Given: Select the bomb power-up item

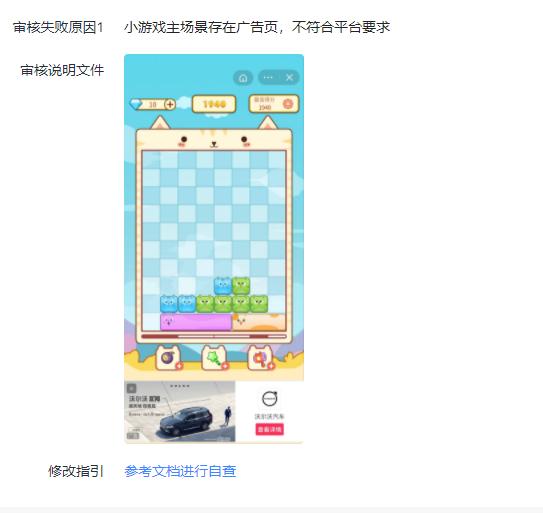Looking at the screenshot, I should [x=168, y=358].
